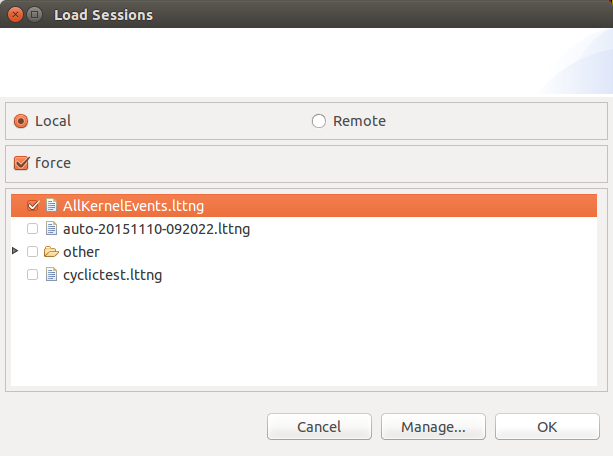This screenshot has height=456, width=613.
Task: Expand the 'other' folder tree node
Action: pos(15,252)
